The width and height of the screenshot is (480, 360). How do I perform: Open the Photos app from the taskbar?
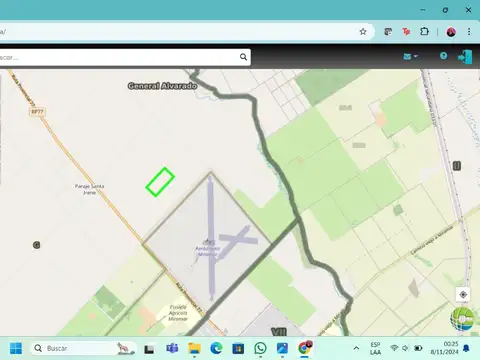(282, 348)
